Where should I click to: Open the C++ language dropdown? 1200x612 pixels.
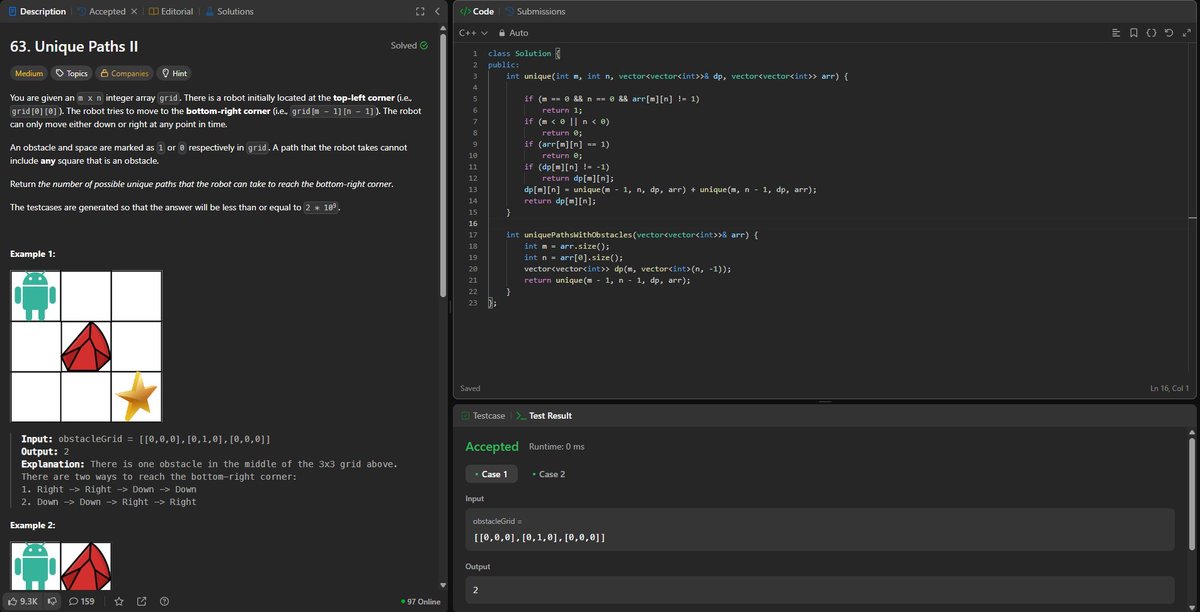473,33
